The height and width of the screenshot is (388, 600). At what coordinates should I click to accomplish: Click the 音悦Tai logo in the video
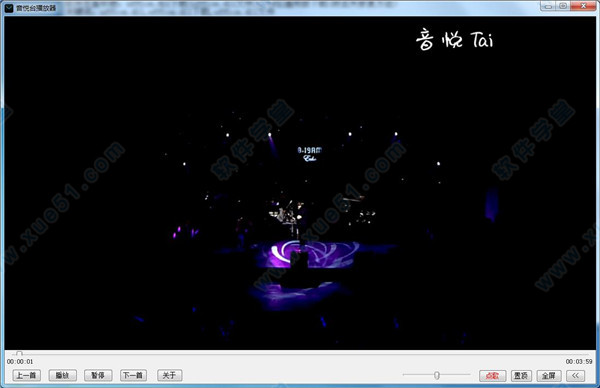[x=455, y=39]
